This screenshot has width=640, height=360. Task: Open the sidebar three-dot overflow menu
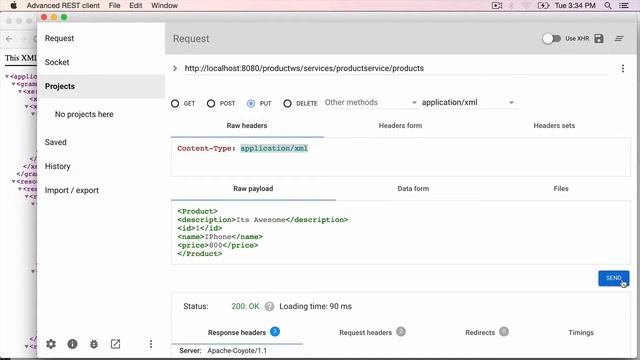(151, 344)
